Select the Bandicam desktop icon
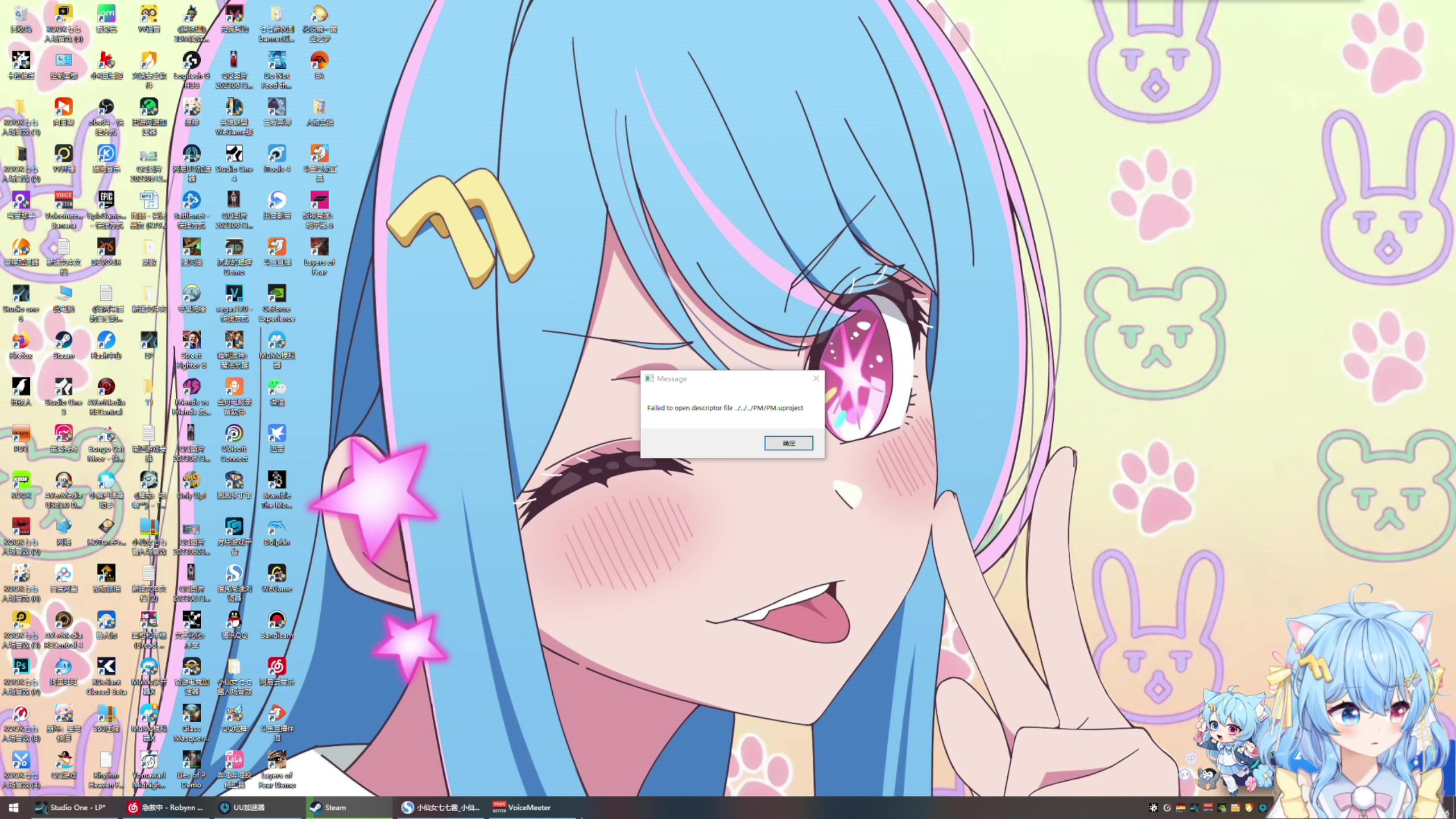The width and height of the screenshot is (1456, 819). pyautogui.click(x=277, y=625)
